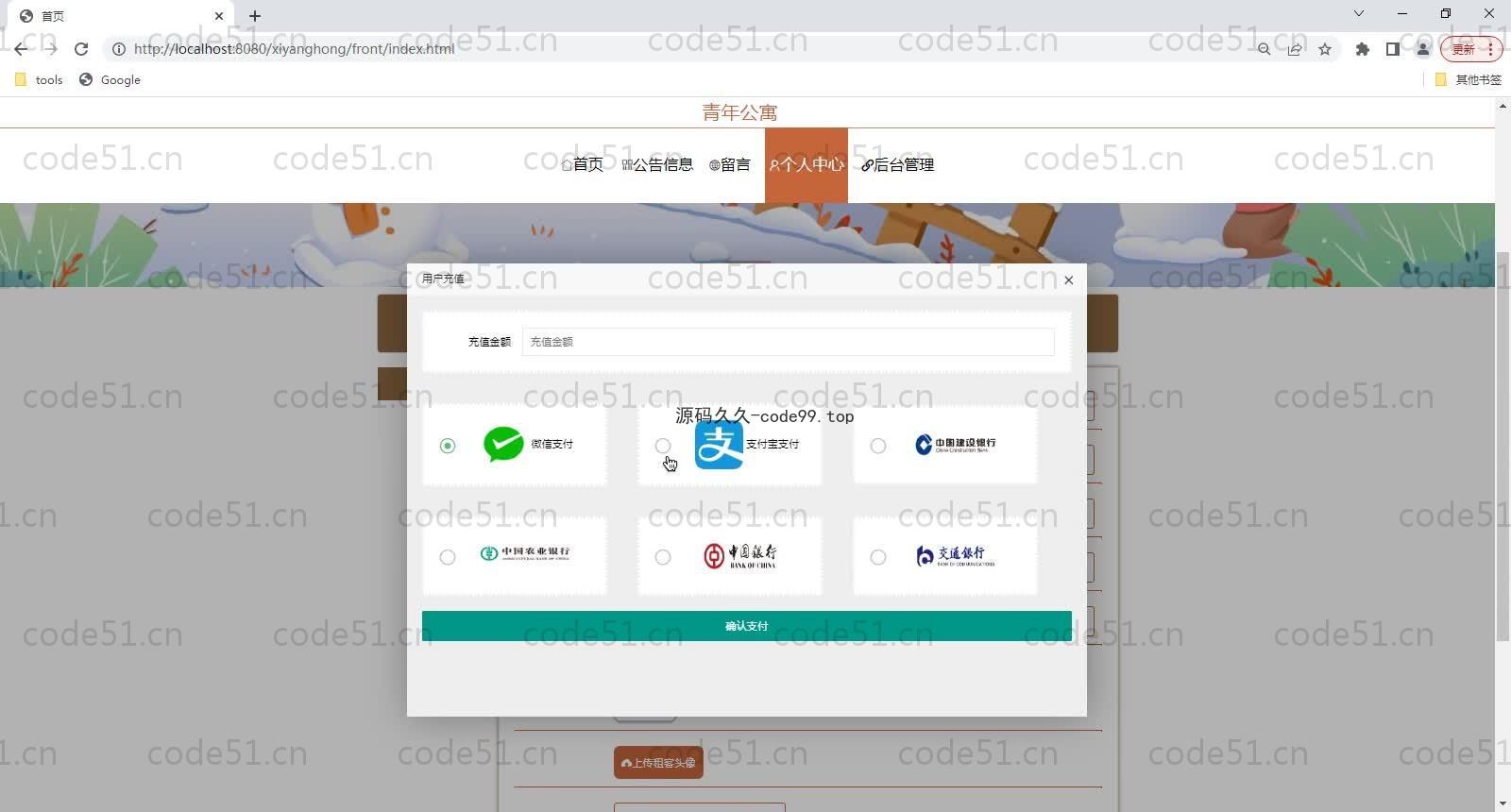Open the 个人中心 navigation item
The height and width of the screenshot is (812, 1511).
[x=806, y=164]
